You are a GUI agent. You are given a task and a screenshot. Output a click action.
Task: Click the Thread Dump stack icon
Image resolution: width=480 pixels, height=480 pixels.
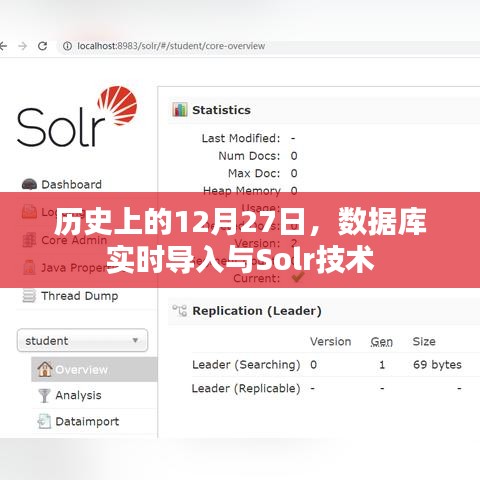29,296
